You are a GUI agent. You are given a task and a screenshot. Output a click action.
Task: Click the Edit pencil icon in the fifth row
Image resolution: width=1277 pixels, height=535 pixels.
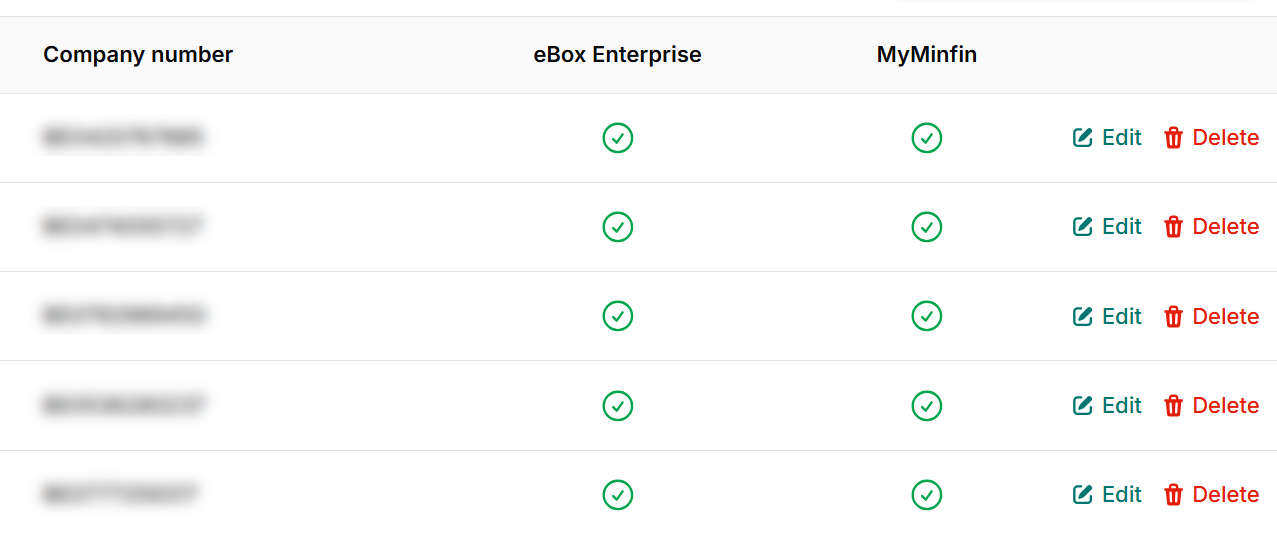coord(1082,495)
